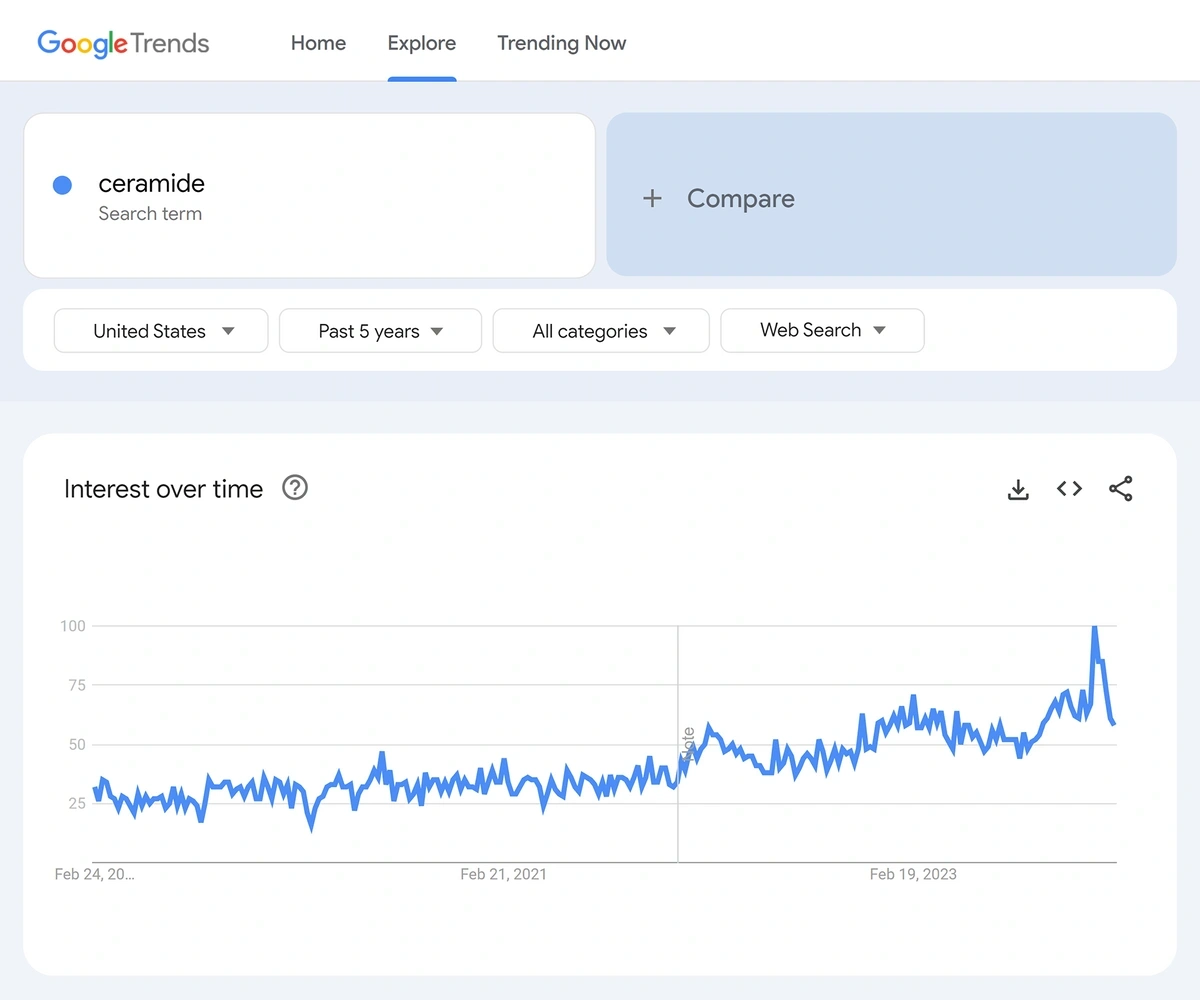The width and height of the screenshot is (1200, 1000).
Task: Click the Feb 21, 2021 axis label
Action: 504,873
